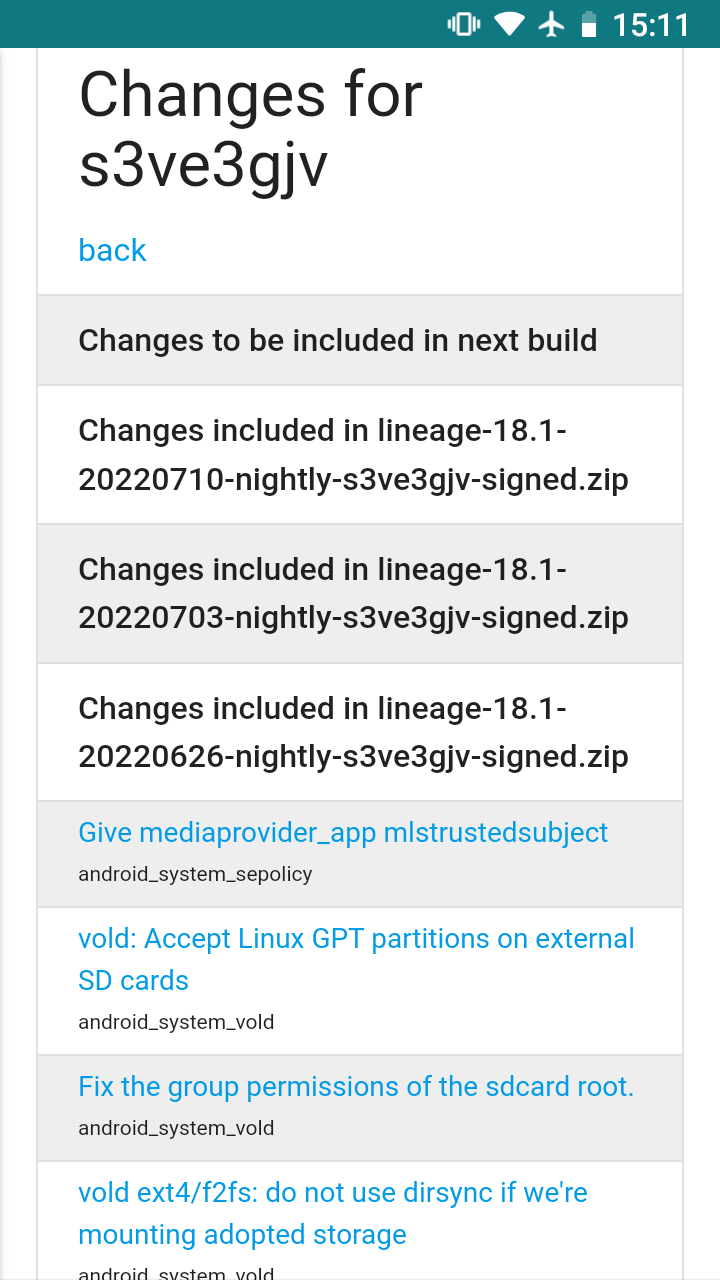The width and height of the screenshot is (720, 1280).
Task: Go back using the back link
Action: [x=112, y=250]
